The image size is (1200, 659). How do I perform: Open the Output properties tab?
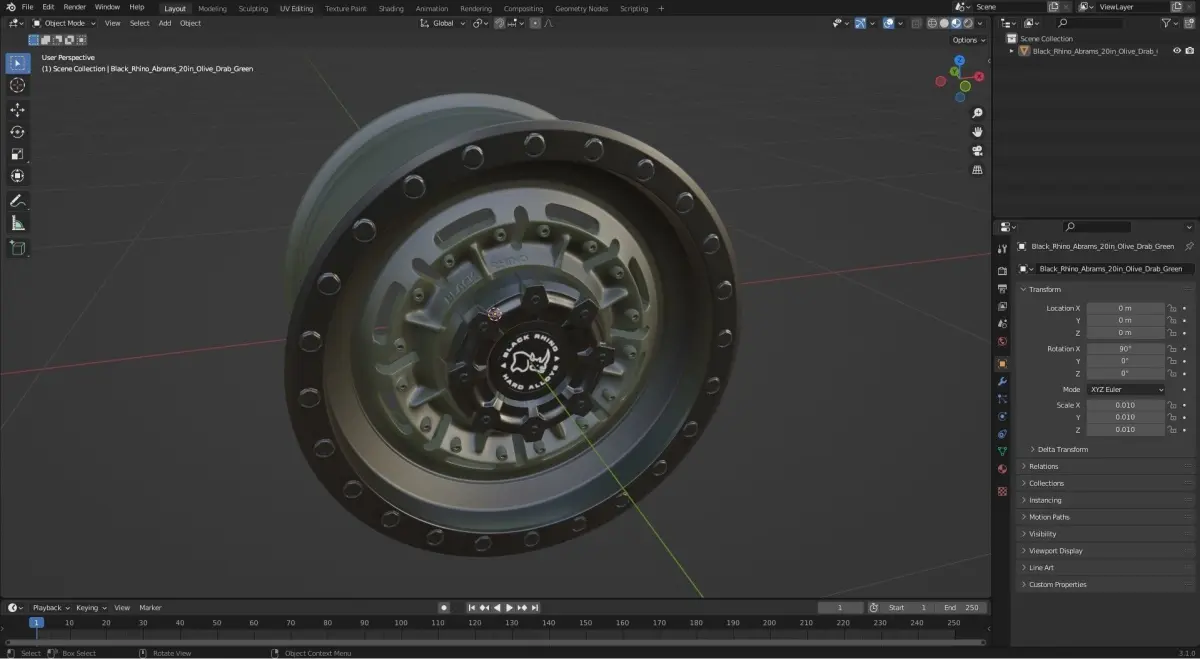point(1002,289)
